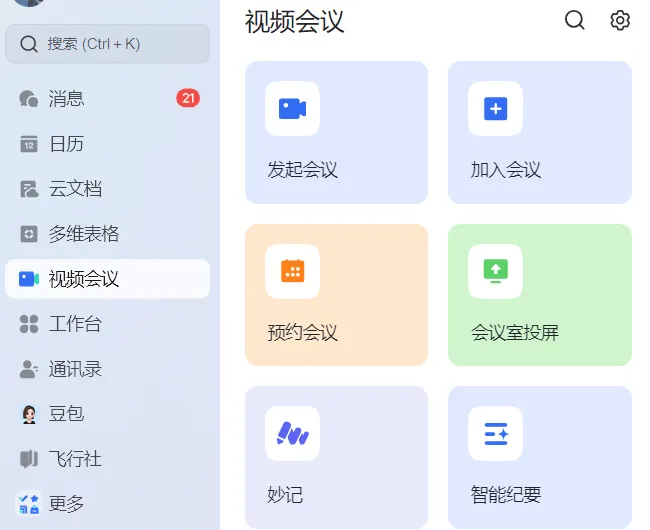This screenshot has width=650, height=530.
Task: Open 更多 more apps in sidebar
Action: (107, 504)
